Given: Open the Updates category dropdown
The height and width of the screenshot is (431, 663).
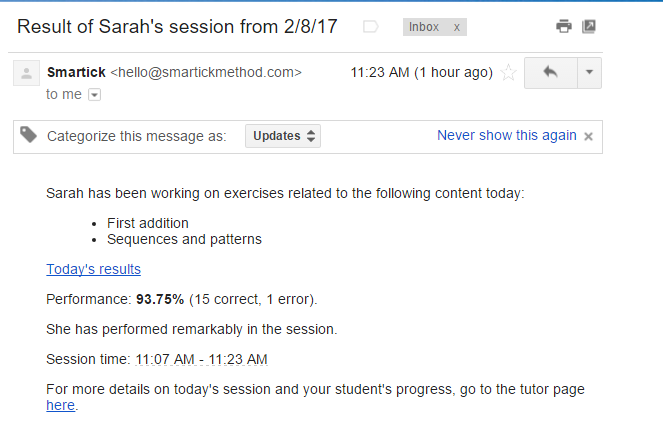Looking at the screenshot, I should [283, 136].
